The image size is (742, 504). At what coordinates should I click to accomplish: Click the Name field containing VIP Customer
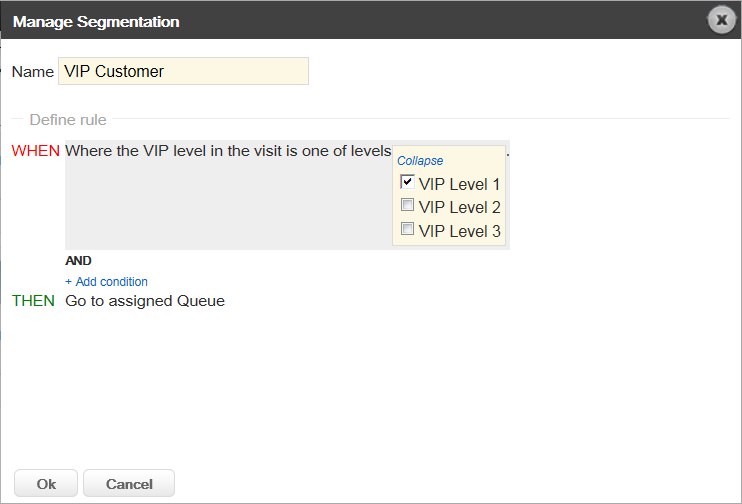coord(183,71)
